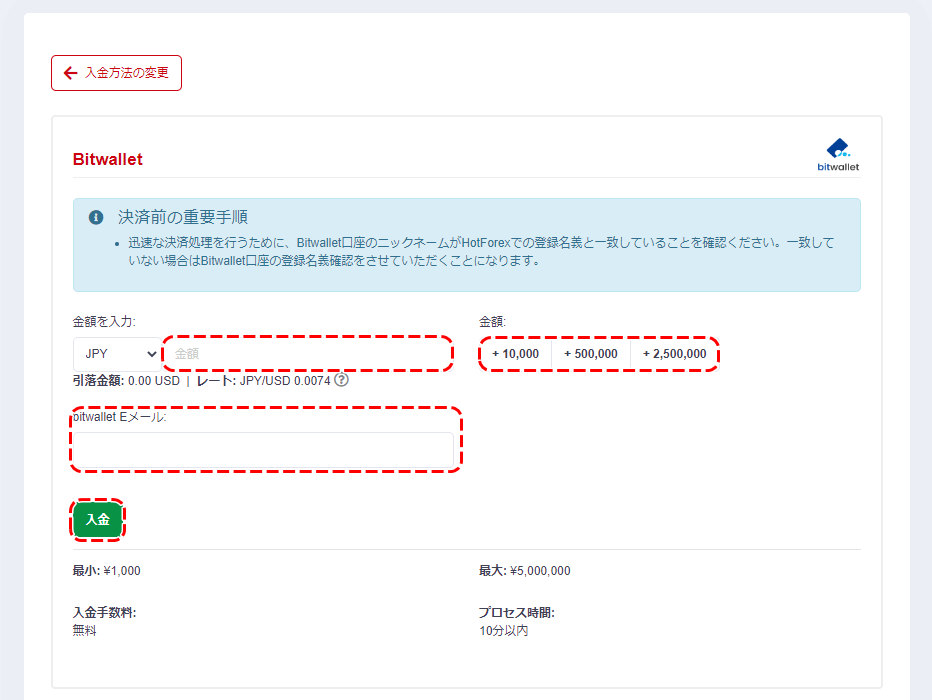Screen dimensions: 932x700
Task: Add the + 2,500,000 preset amount
Action: tap(675, 354)
